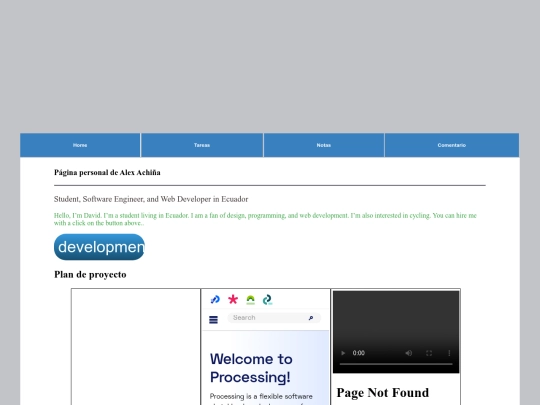The height and width of the screenshot is (405, 540).
Task: Click the magnifier search icon
Action: point(311,318)
